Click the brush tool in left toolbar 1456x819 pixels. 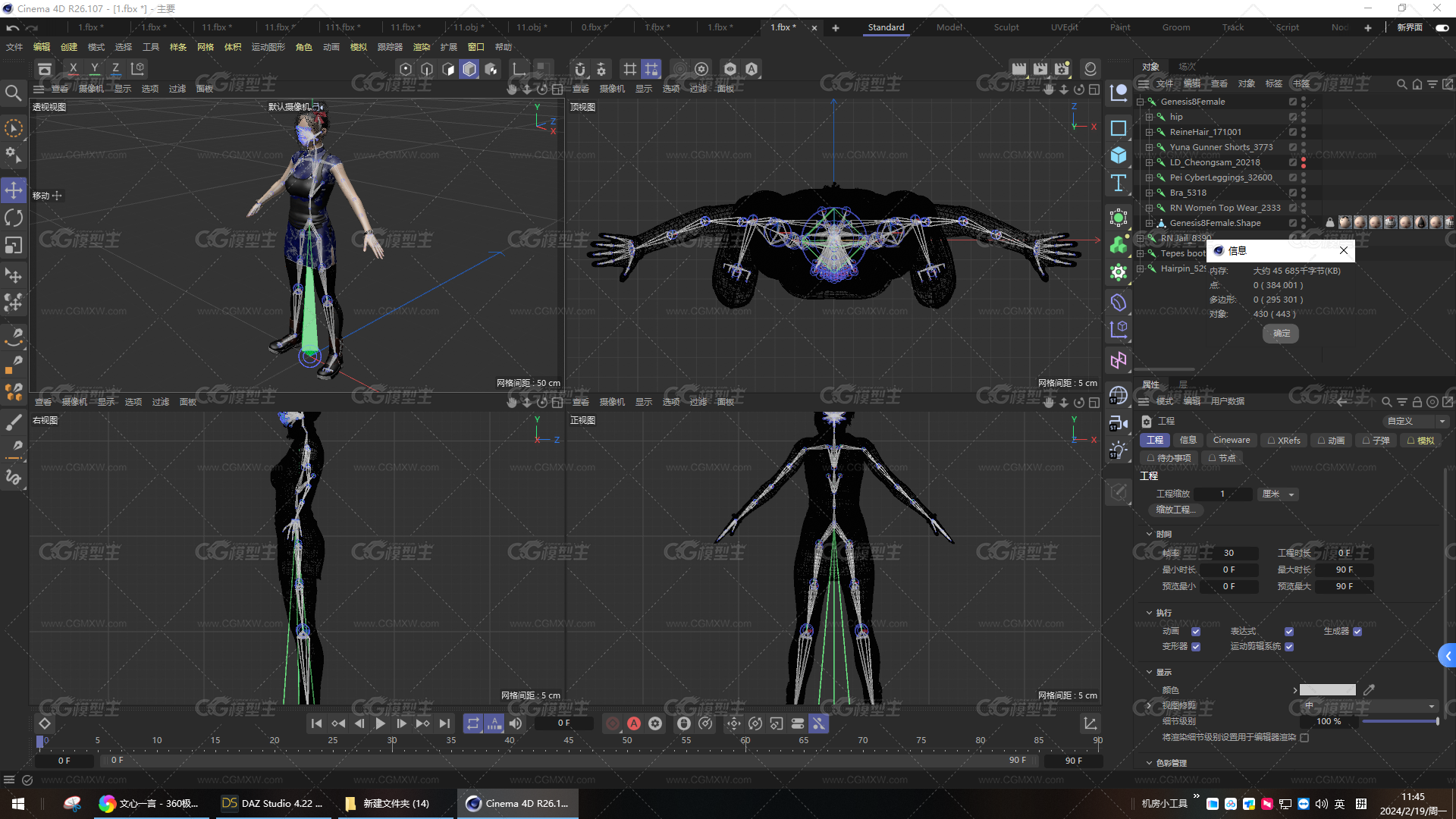point(14,422)
